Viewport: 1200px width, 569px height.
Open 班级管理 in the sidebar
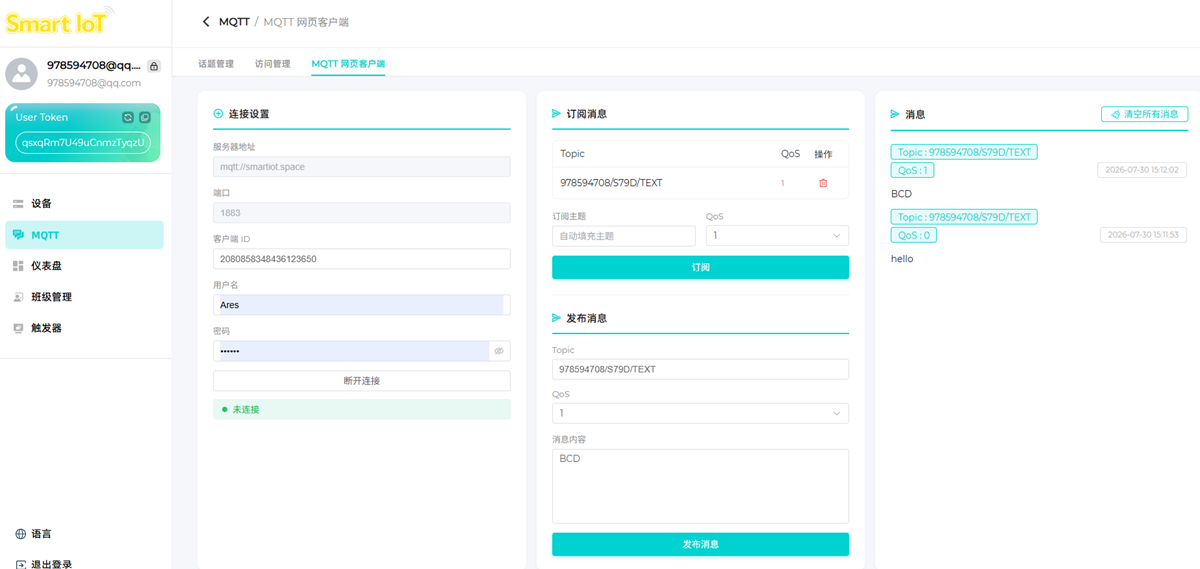[x=84, y=297]
